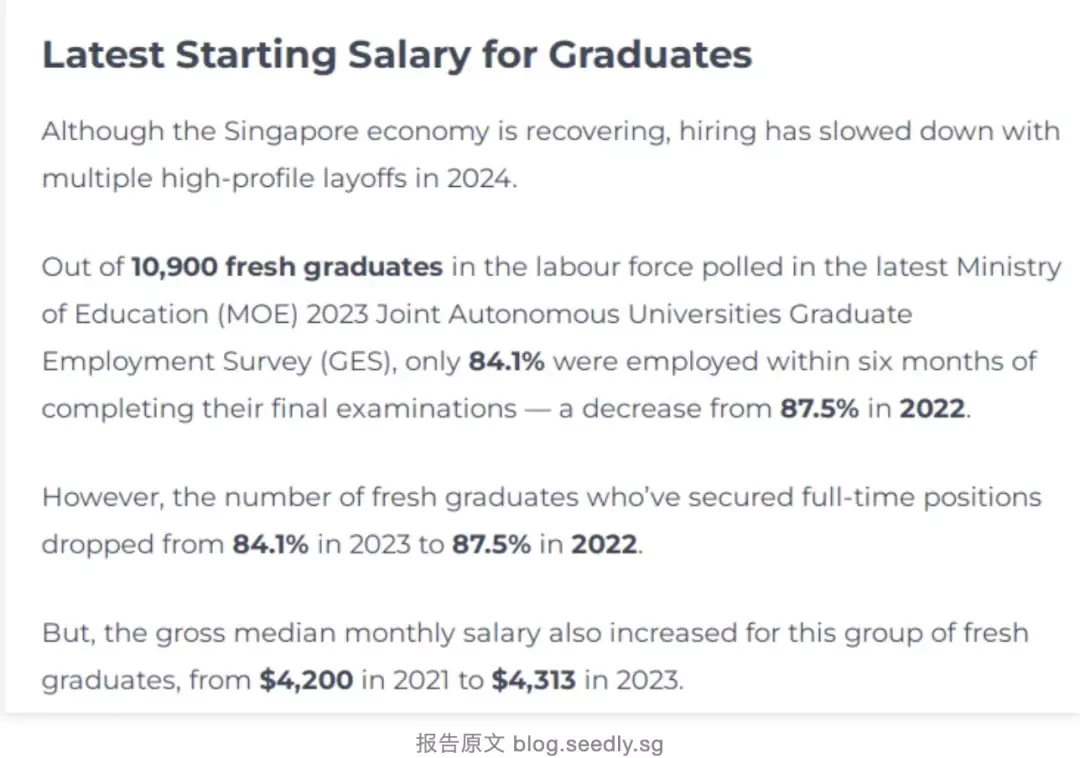
Task: Click 'Joint Autonomous Universities Graduate' text
Action: point(644,315)
